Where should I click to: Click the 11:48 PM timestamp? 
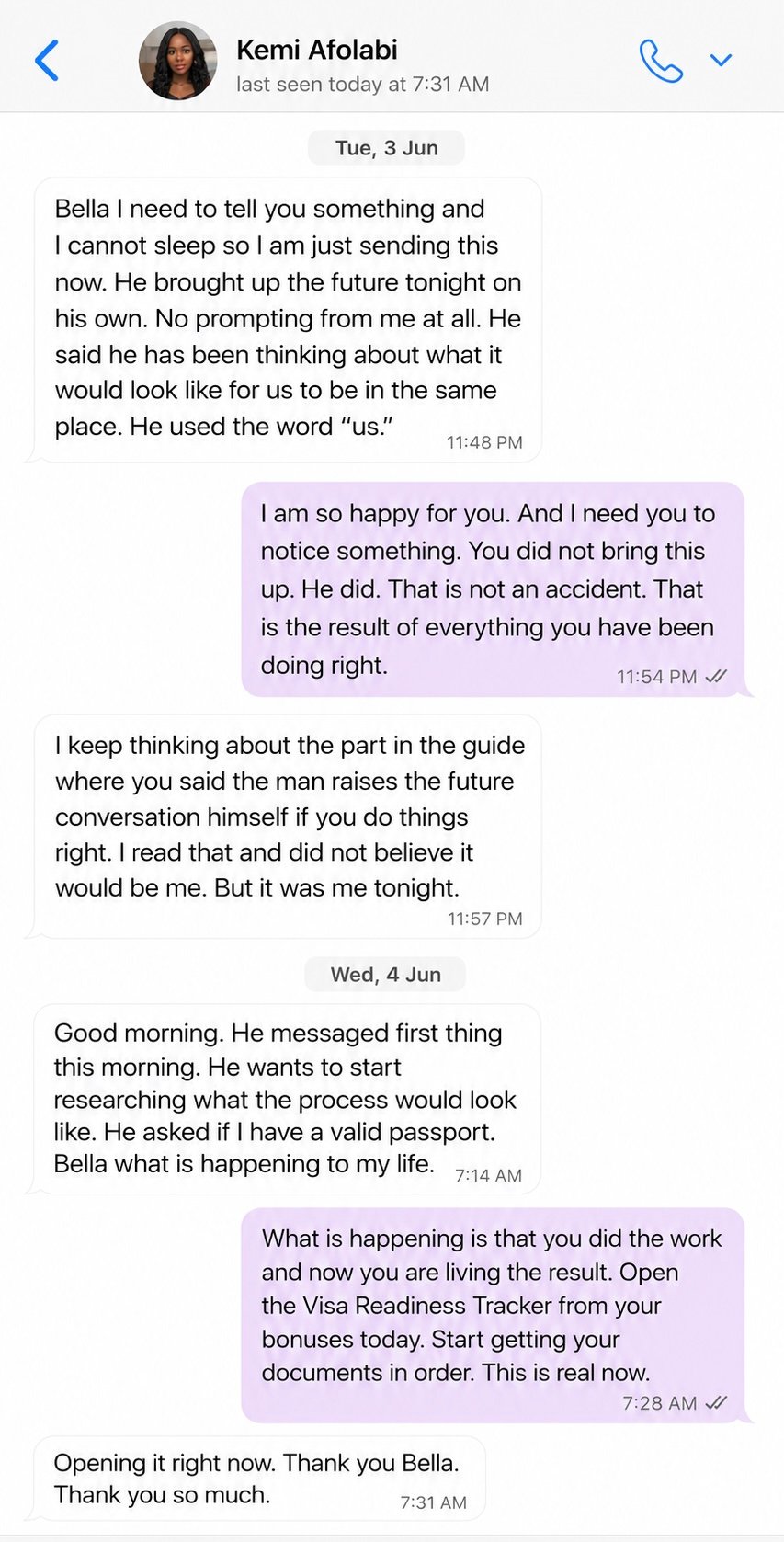(x=484, y=442)
